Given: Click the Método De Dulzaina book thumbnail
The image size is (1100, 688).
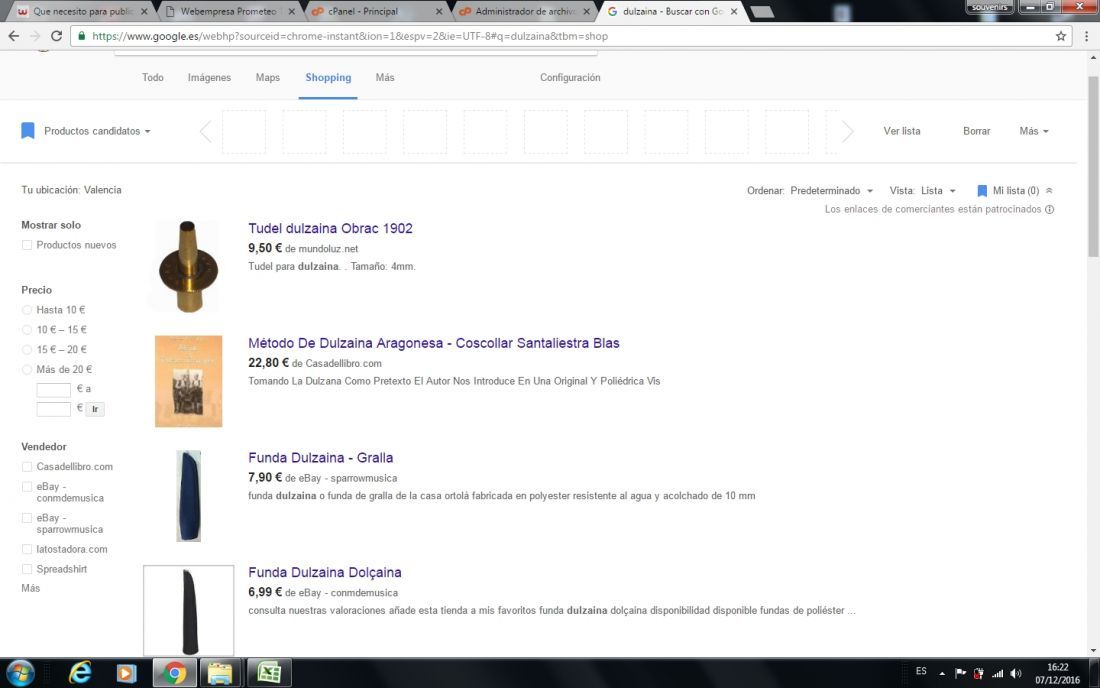Looking at the screenshot, I should (189, 381).
